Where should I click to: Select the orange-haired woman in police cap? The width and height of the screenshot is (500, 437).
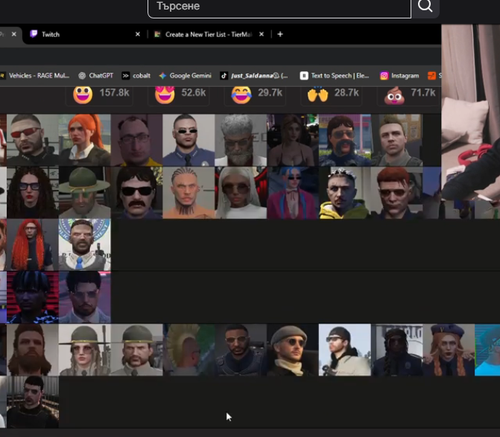(x=449, y=350)
